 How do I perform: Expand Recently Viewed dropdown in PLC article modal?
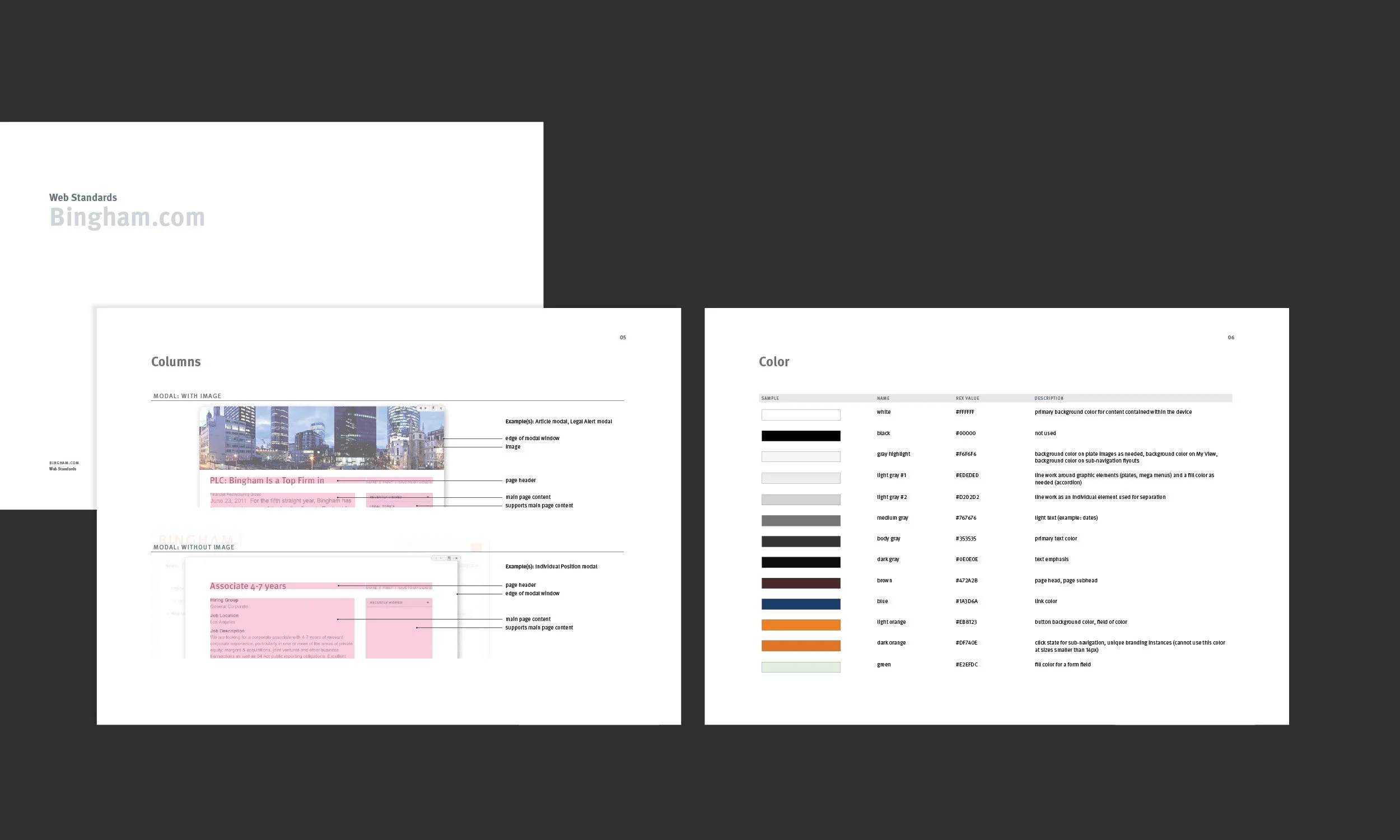point(428,497)
